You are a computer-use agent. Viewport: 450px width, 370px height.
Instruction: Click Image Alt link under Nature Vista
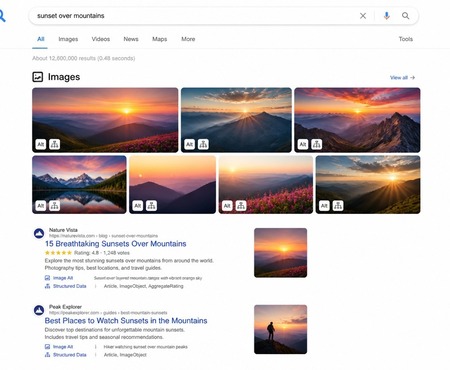[x=63, y=278]
